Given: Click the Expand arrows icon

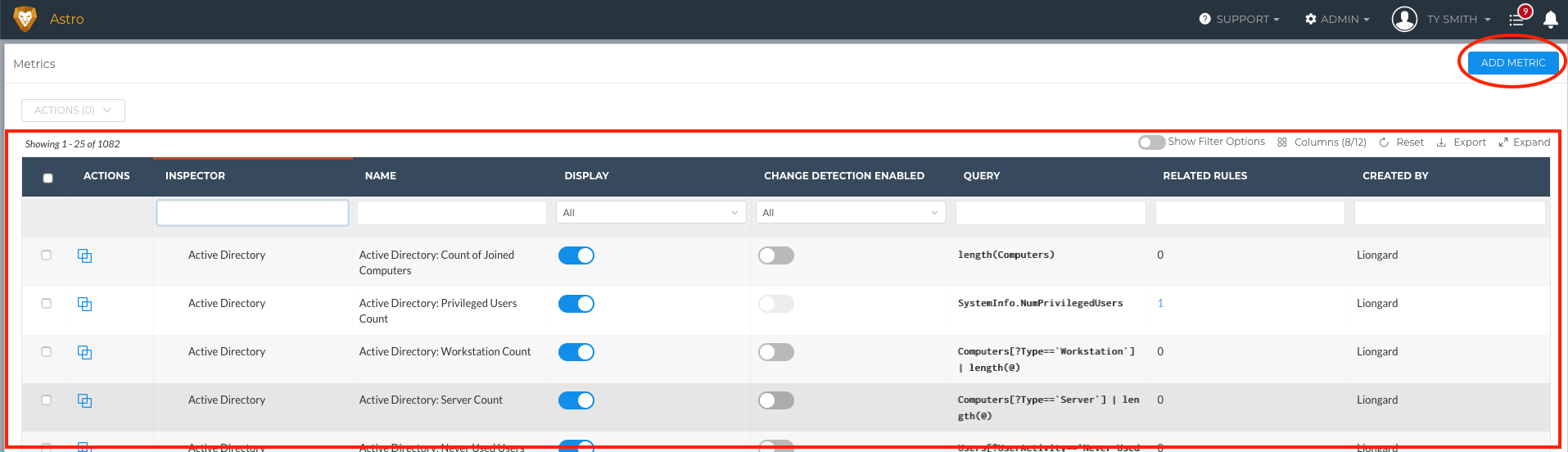Looking at the screenshot, I should 1503,142.
